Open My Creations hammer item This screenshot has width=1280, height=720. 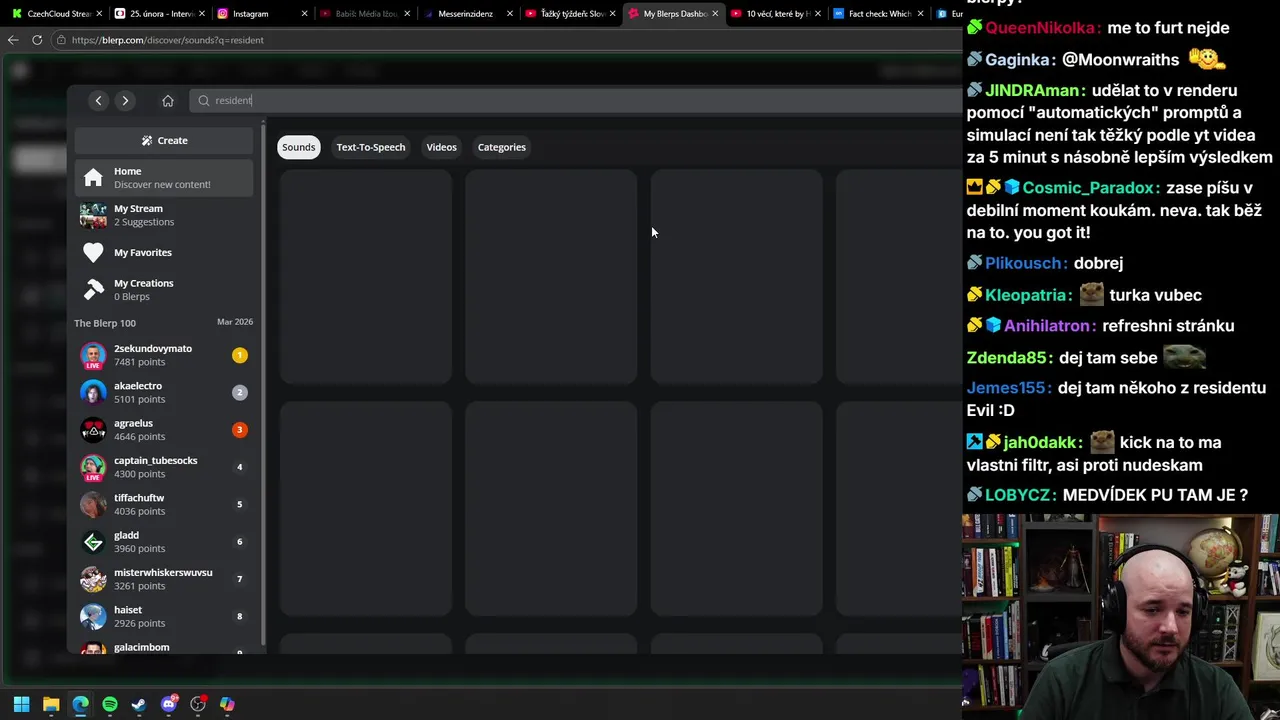pos(164,290)
